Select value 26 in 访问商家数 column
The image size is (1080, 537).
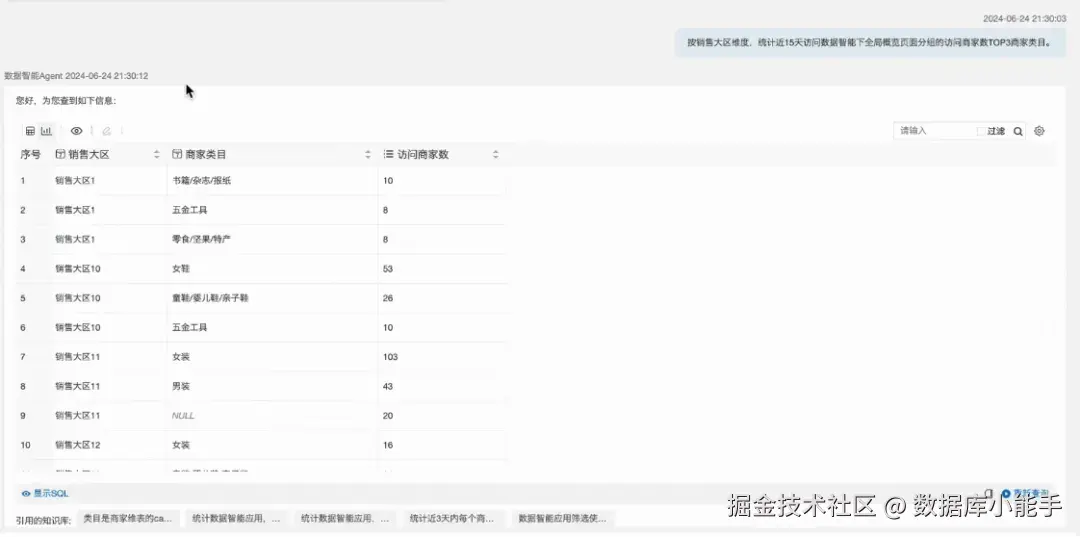click(388, 298)
